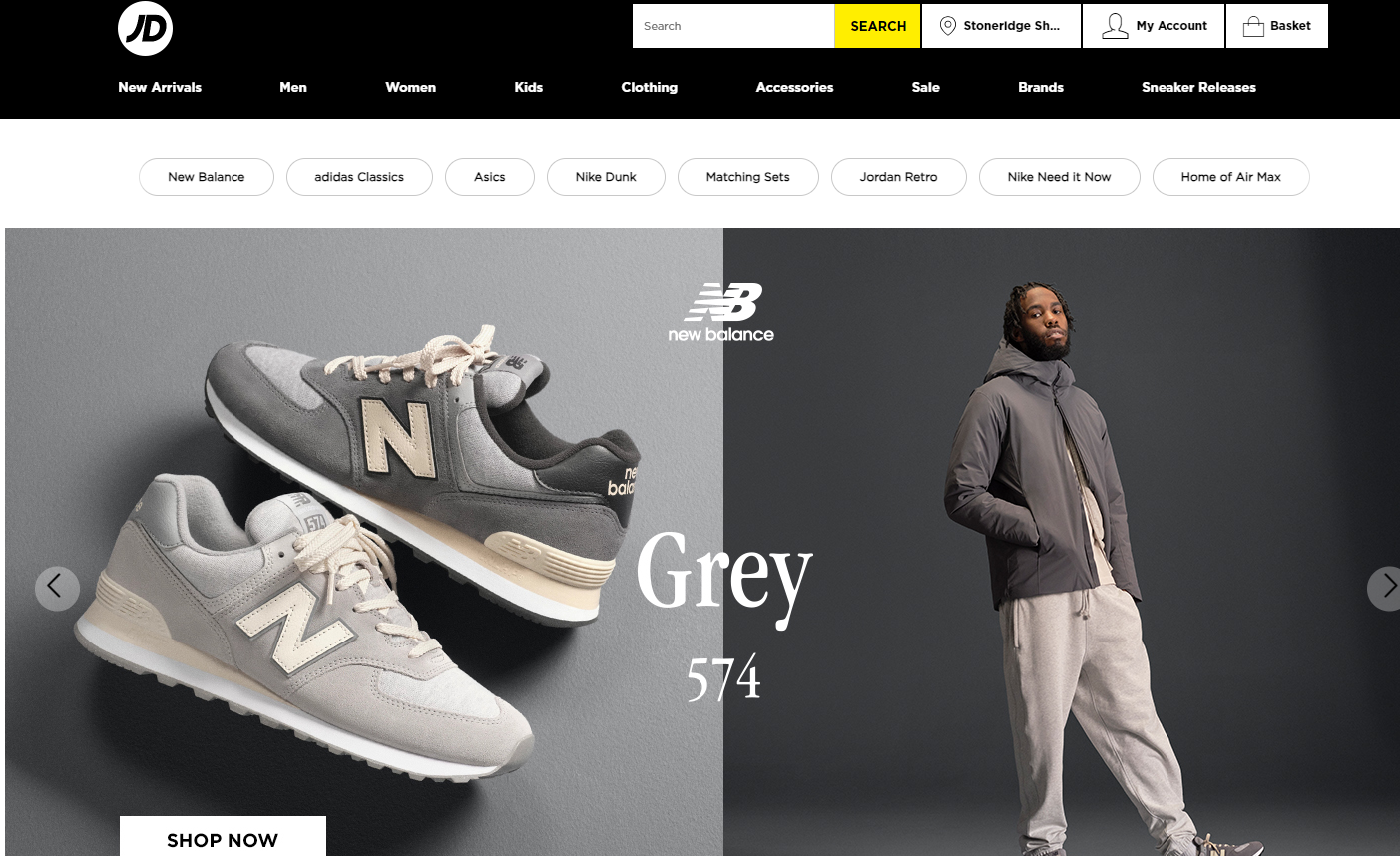Open Sneaker Releases in navigation bar
Screen dimensions: 1400x856
1198,87
